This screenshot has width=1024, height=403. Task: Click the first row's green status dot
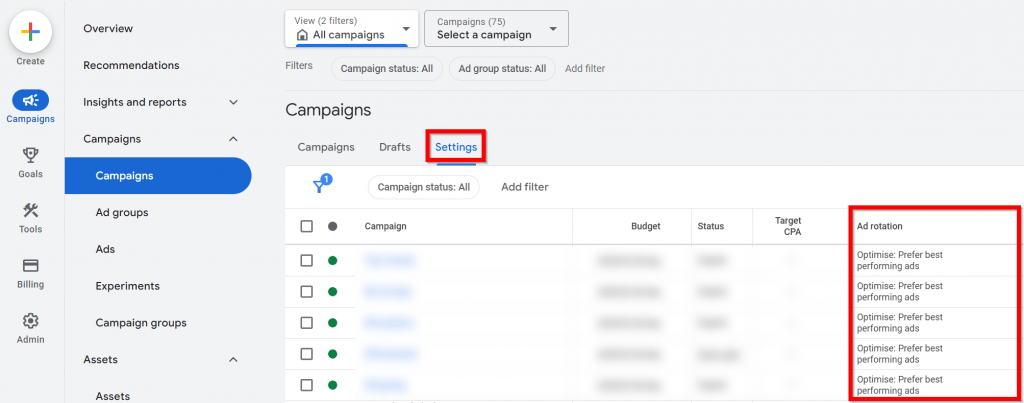coord(332,261)
